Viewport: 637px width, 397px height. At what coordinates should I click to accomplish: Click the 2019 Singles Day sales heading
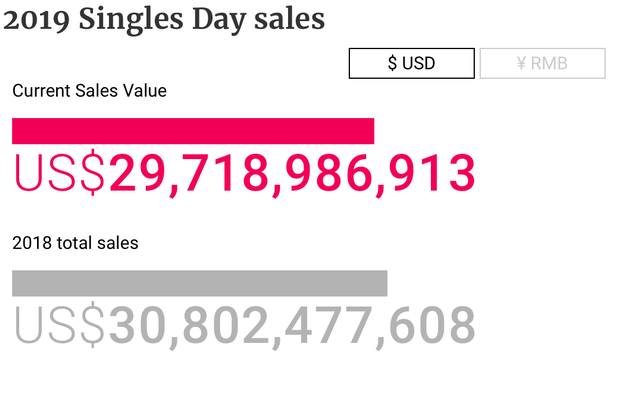pos(164,19)
